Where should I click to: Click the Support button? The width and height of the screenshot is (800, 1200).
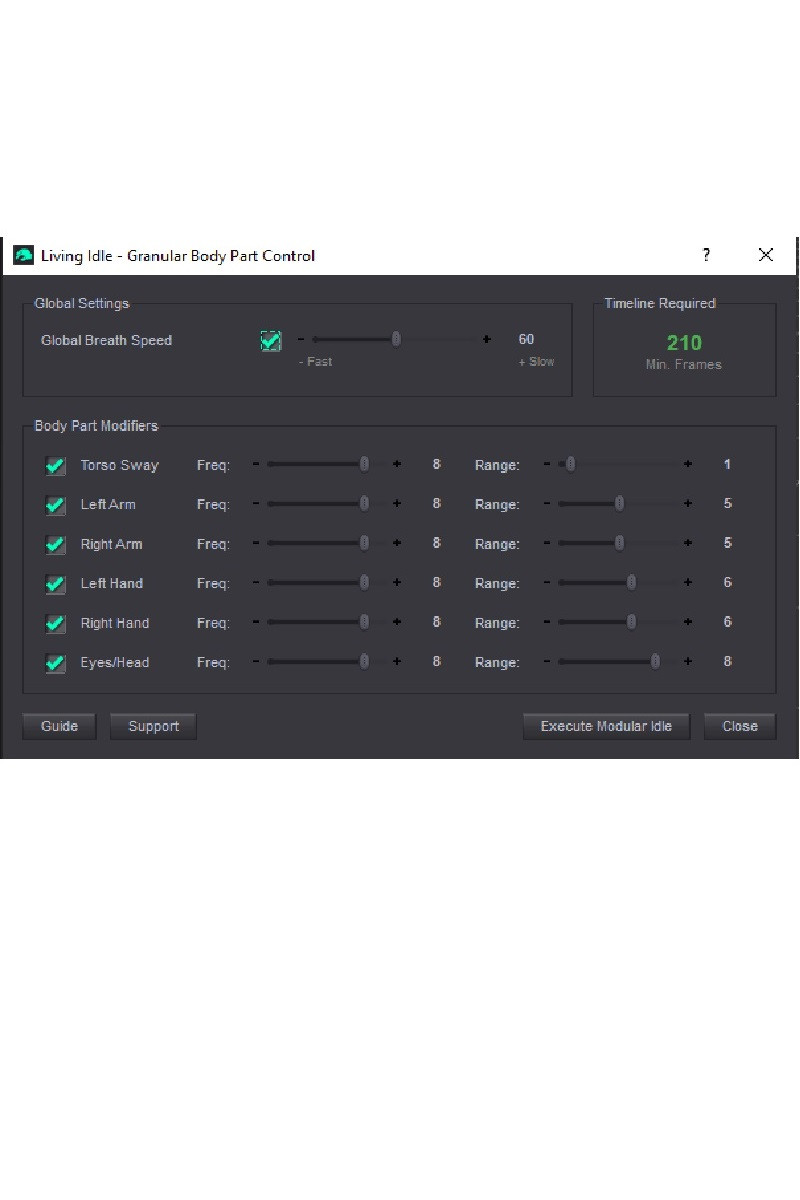click(153, 726)
